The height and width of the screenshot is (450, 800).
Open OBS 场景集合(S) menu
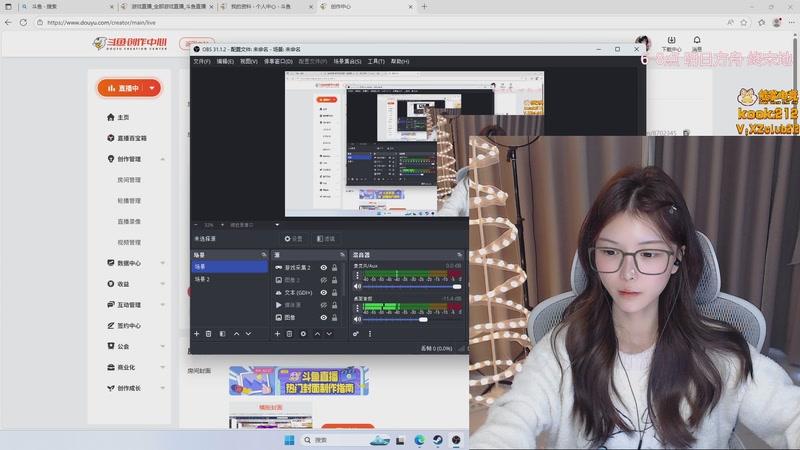coord(347,61)
